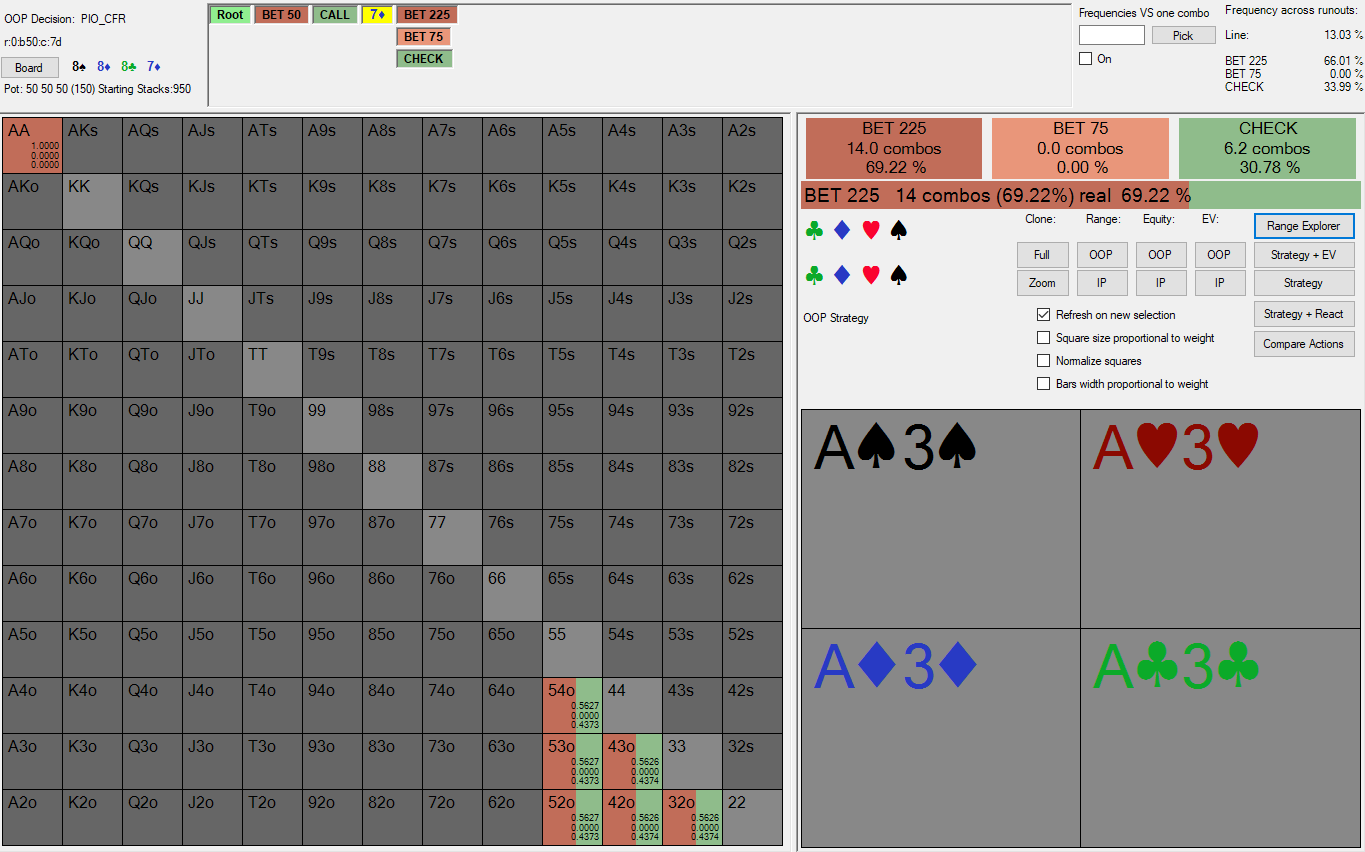The image size is (1365, 852).
Task: Select the 42o hand cell in matrix
Action: [x=632, y=817]
